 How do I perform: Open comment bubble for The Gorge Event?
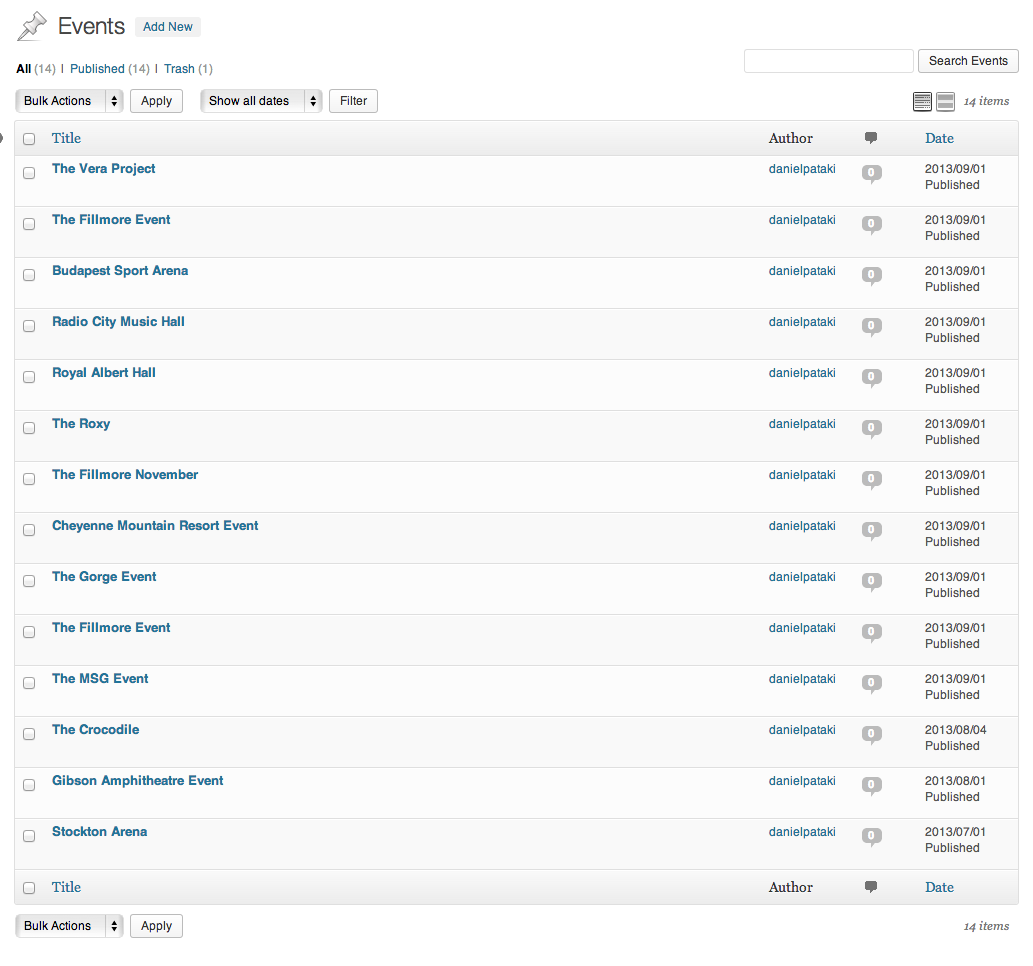tap(872, 581)
